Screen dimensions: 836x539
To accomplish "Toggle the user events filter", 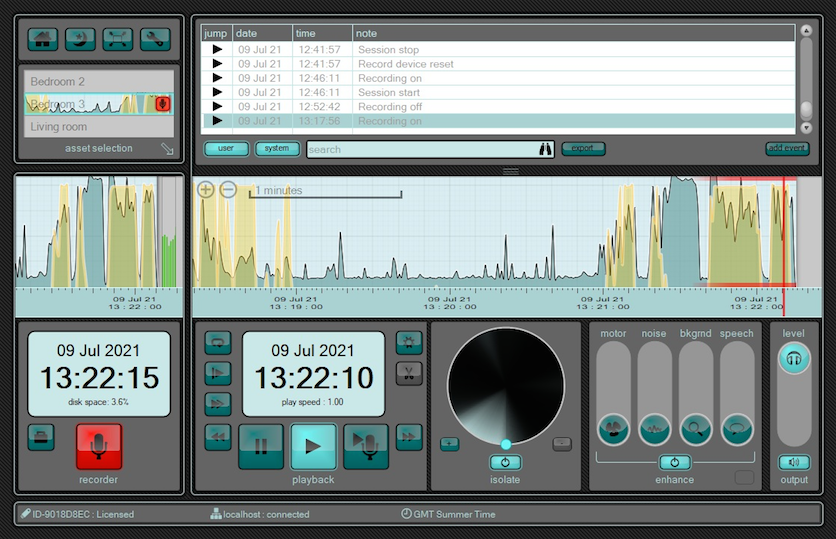I will pos(226,148).
